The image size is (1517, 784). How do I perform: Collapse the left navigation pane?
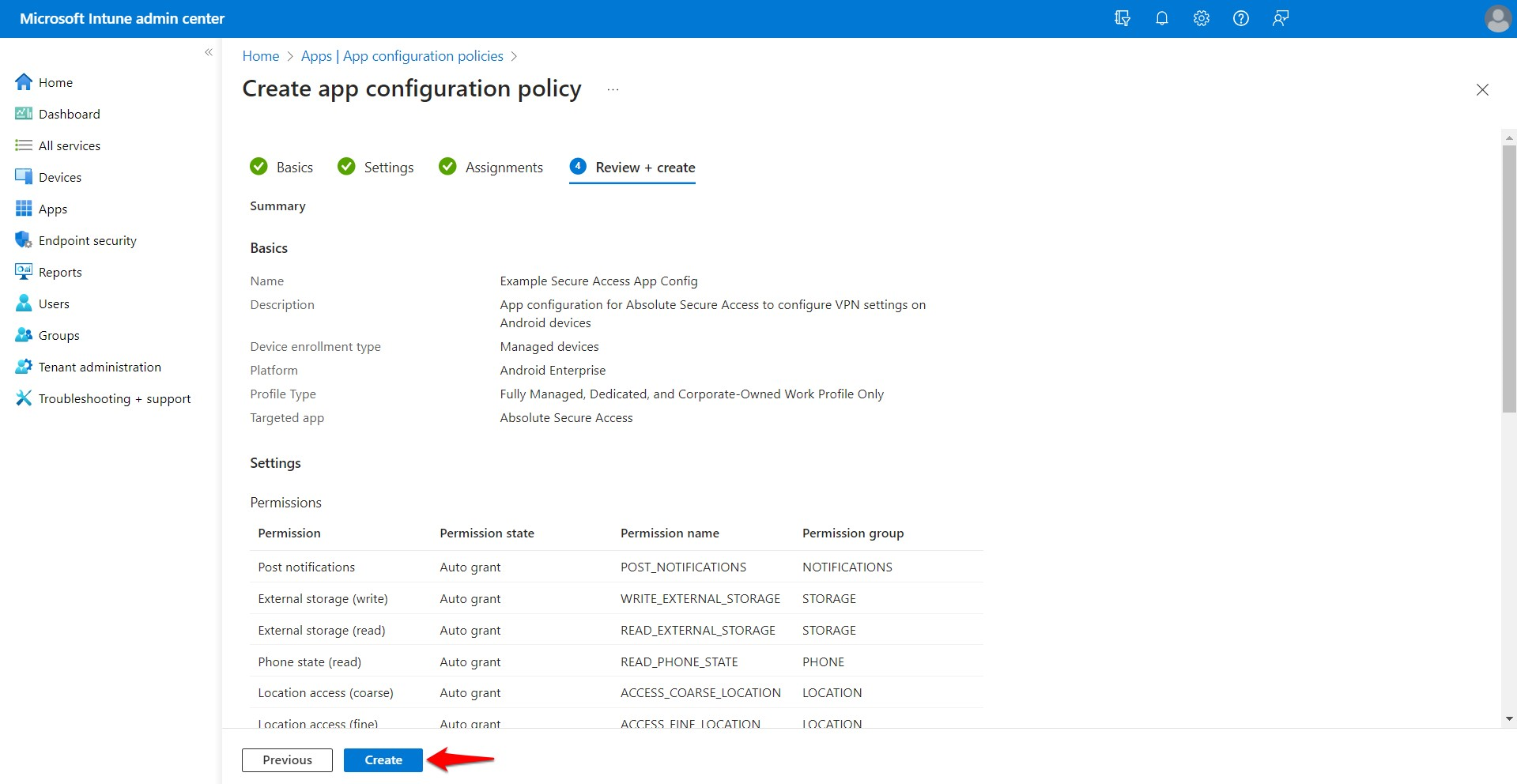point(209,52)
